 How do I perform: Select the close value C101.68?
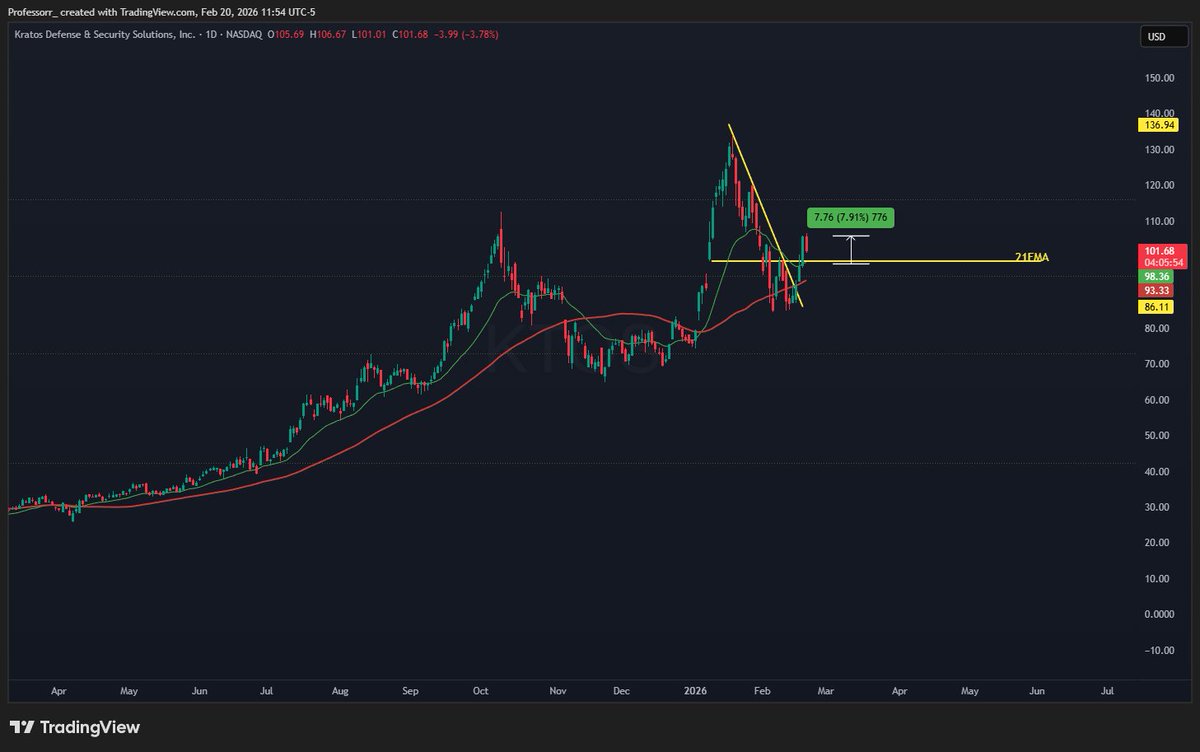(x=410, y=34)
